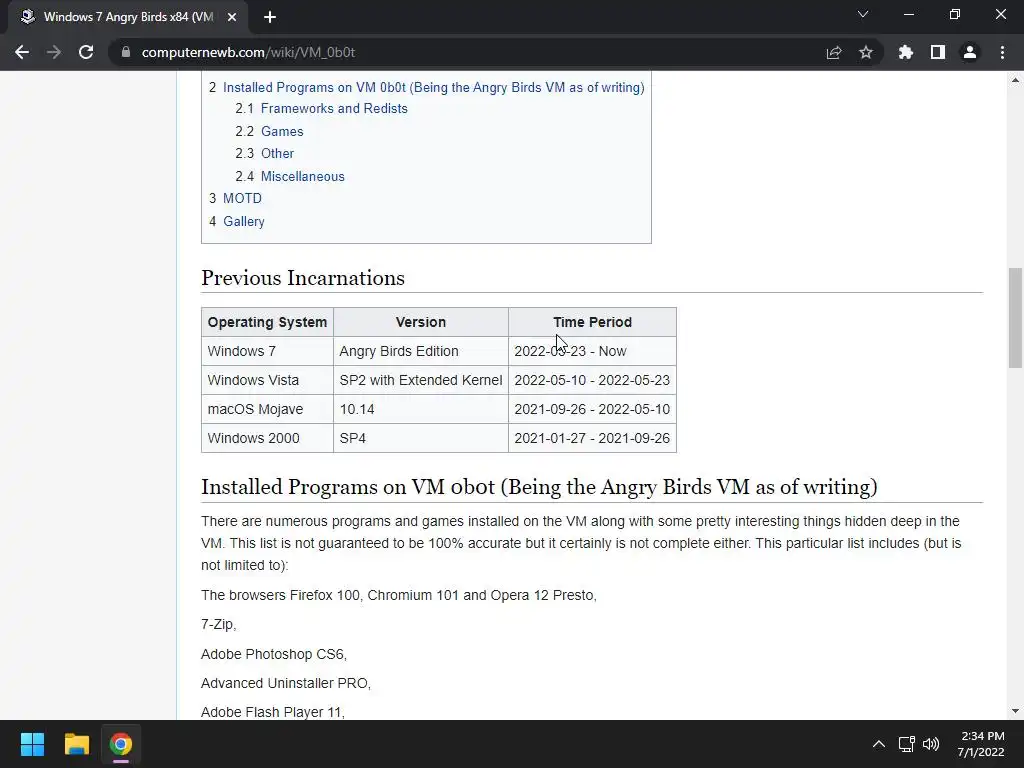Bookmark this page with star
Image resolution: width=1024 pixels, height=768 pixels.
866,52
